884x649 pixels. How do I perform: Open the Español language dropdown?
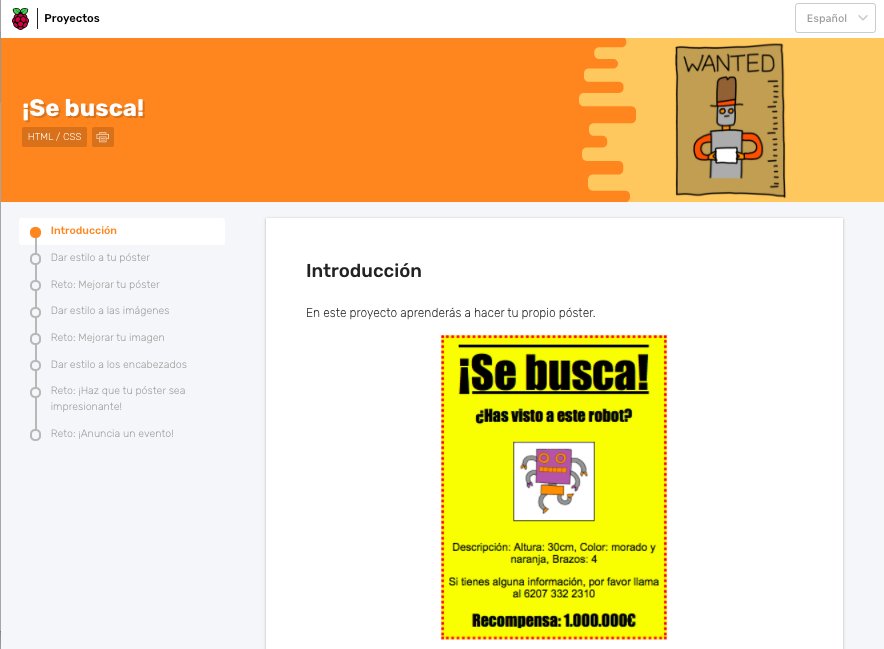[835, 17]
